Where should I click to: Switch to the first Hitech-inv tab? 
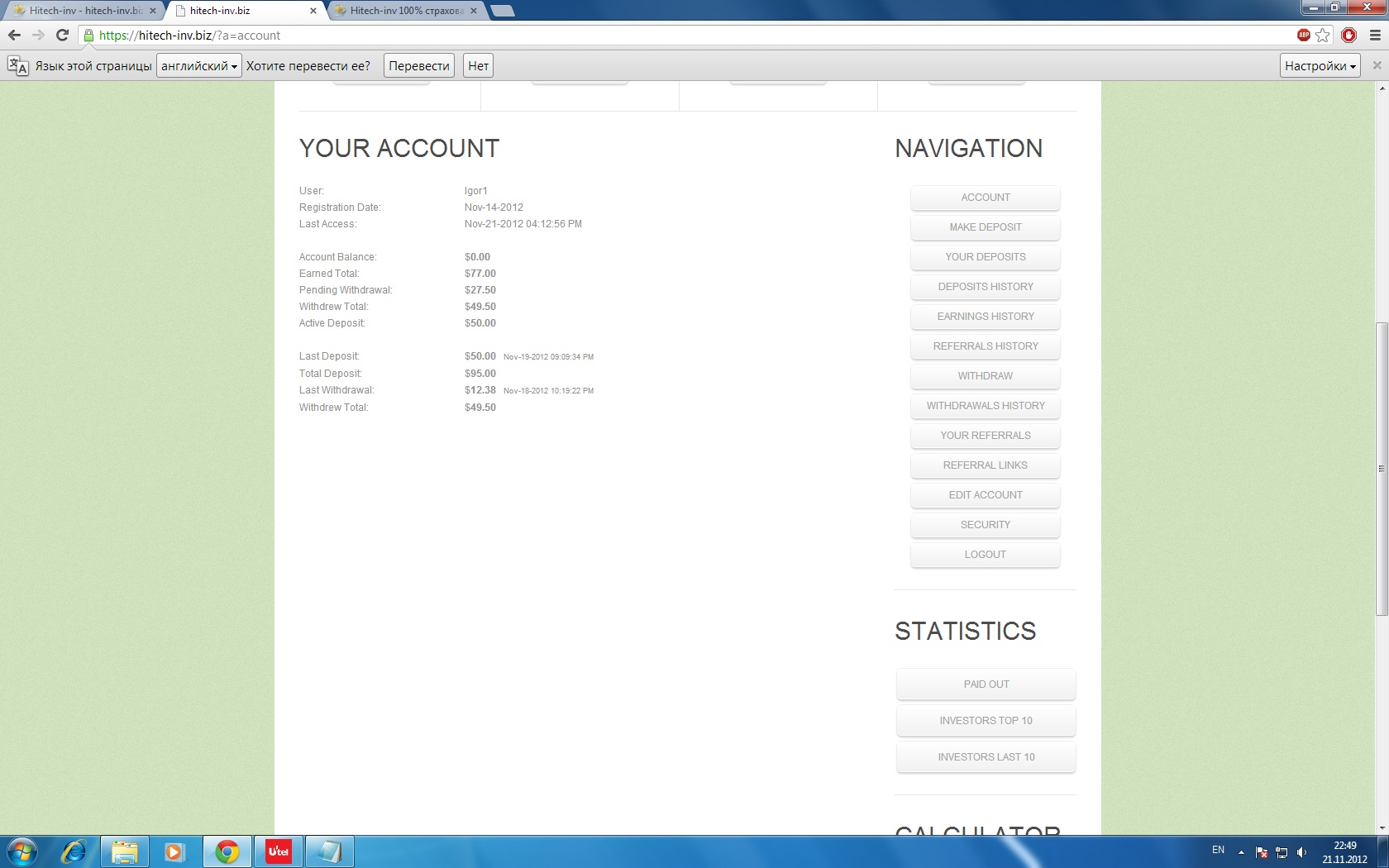83,11
